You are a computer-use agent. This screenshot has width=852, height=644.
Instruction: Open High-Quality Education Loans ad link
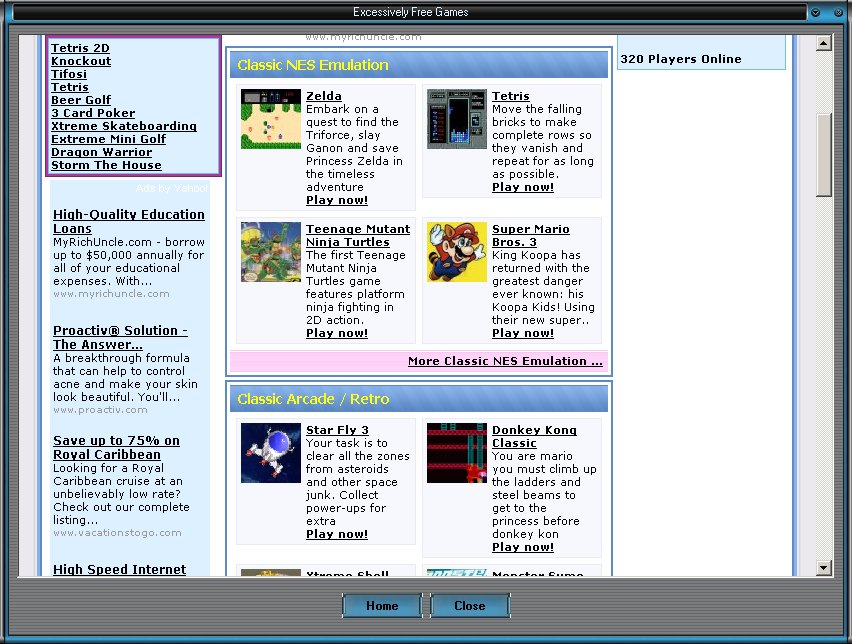click(x=129, y=221)
